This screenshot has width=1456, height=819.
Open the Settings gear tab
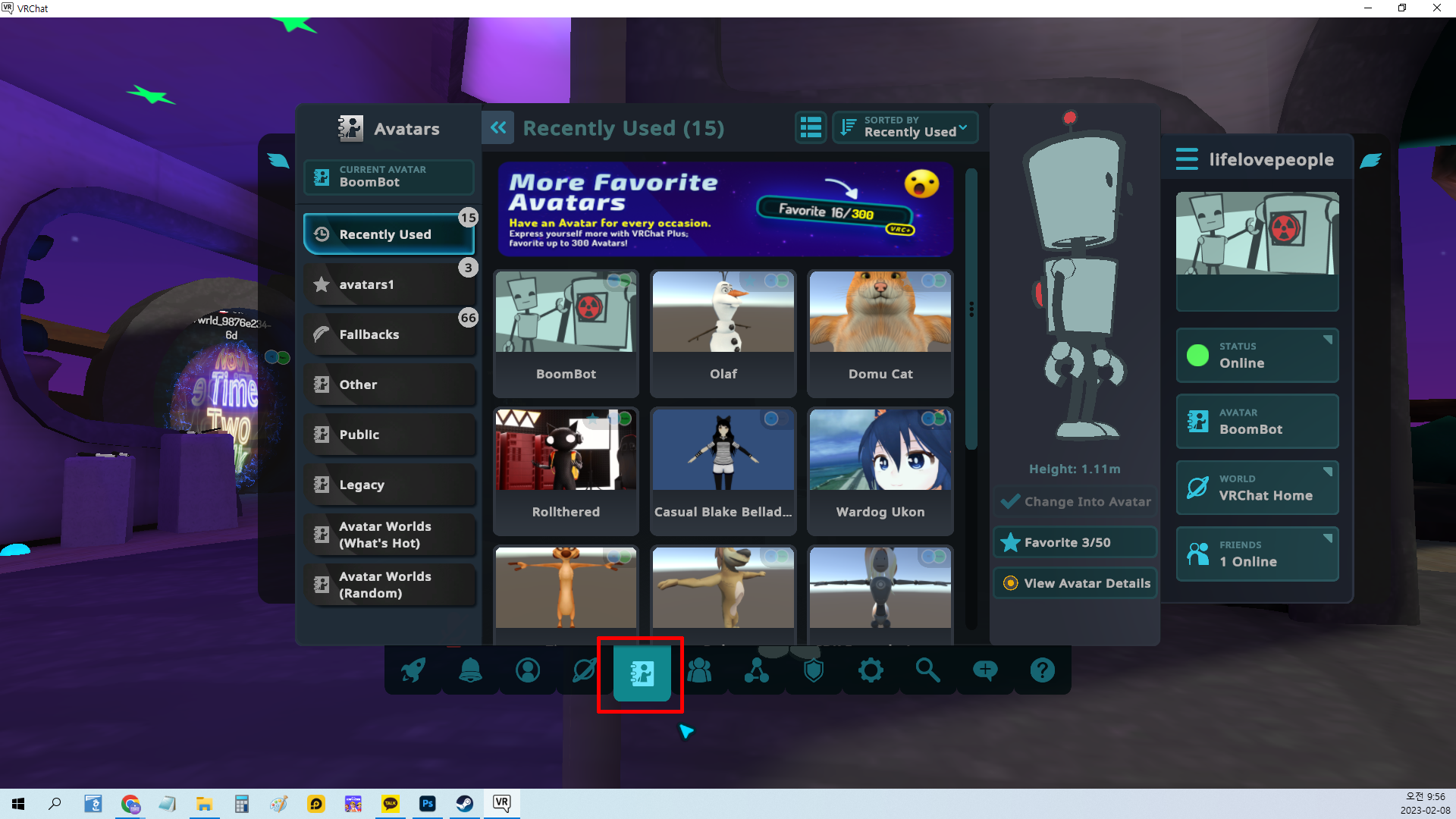pyautogui.click(x=871, y=670)
